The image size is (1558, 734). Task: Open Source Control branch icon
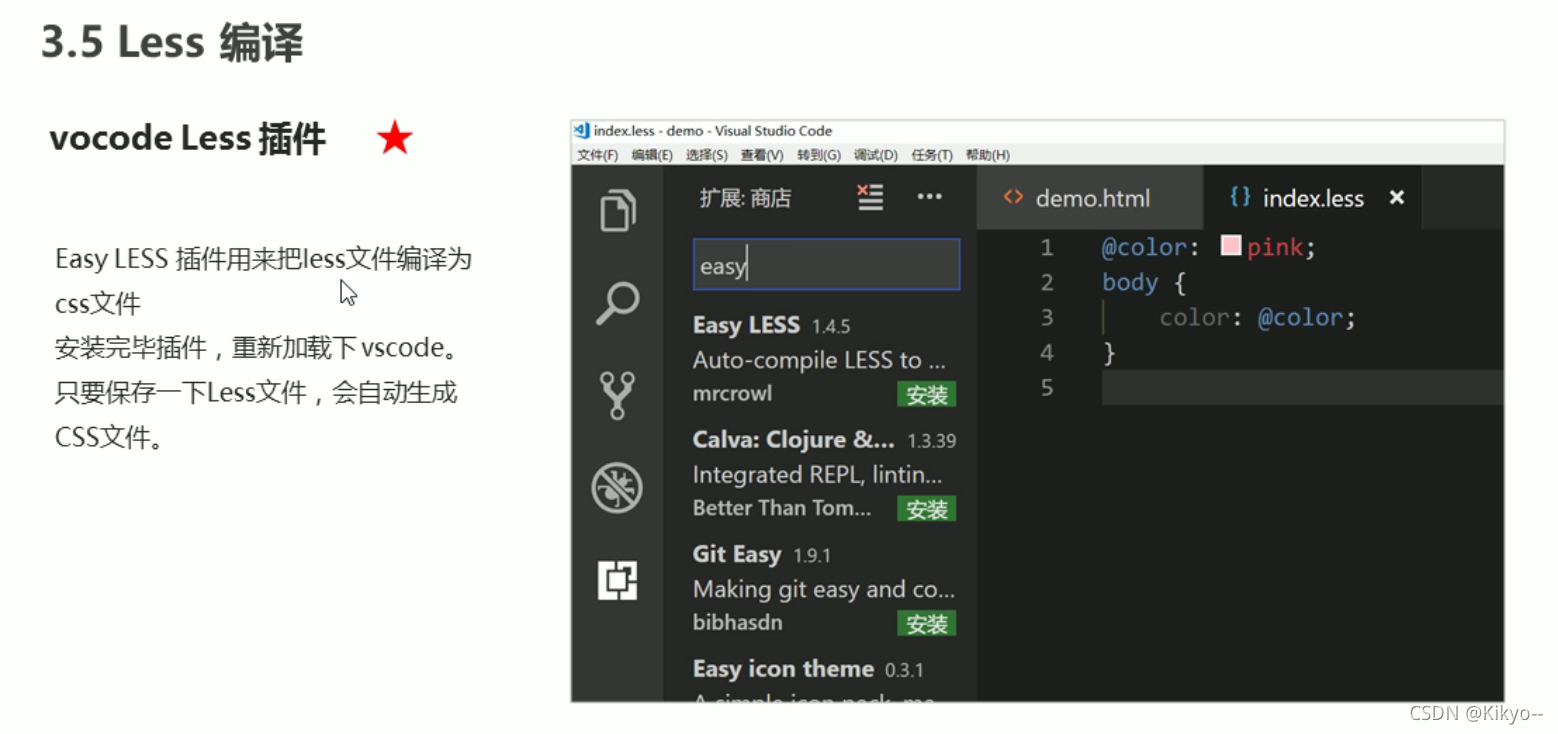tap(617, 394)
